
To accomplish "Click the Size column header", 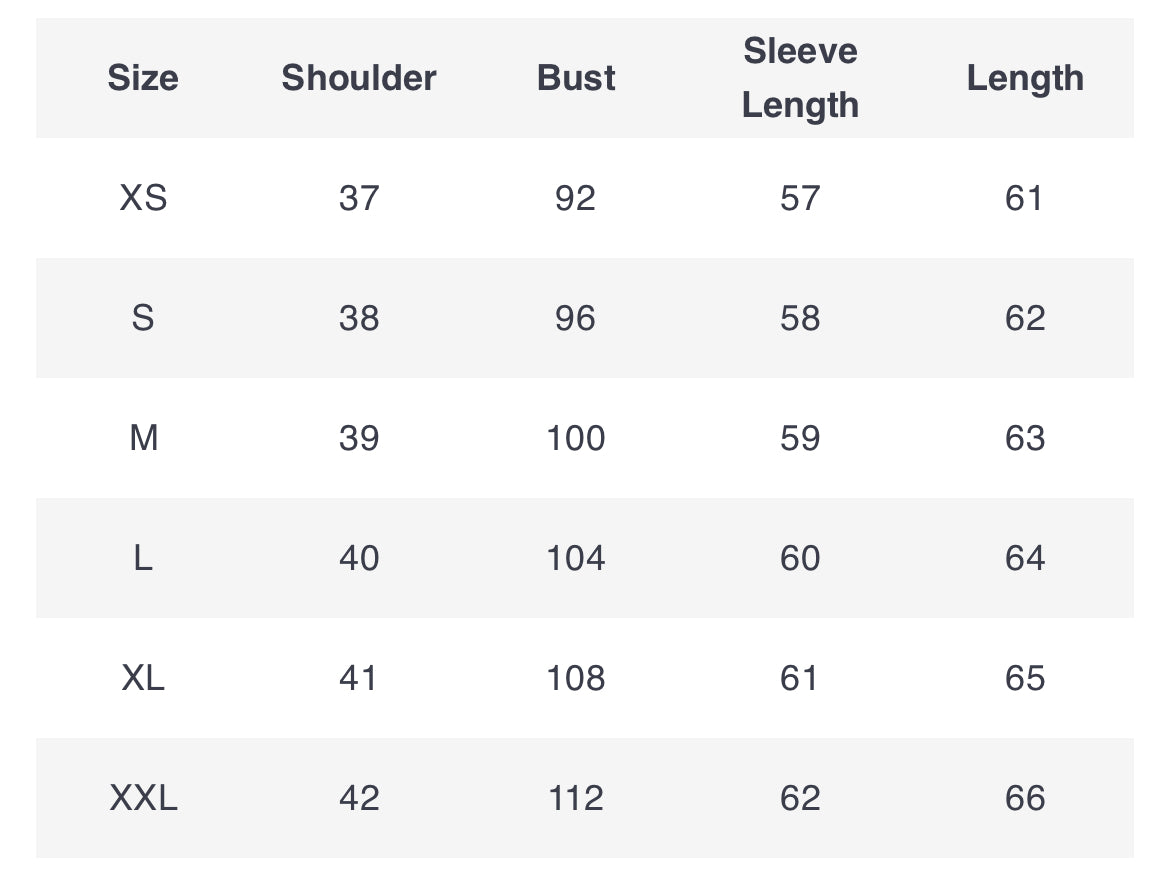I will 143,78.
